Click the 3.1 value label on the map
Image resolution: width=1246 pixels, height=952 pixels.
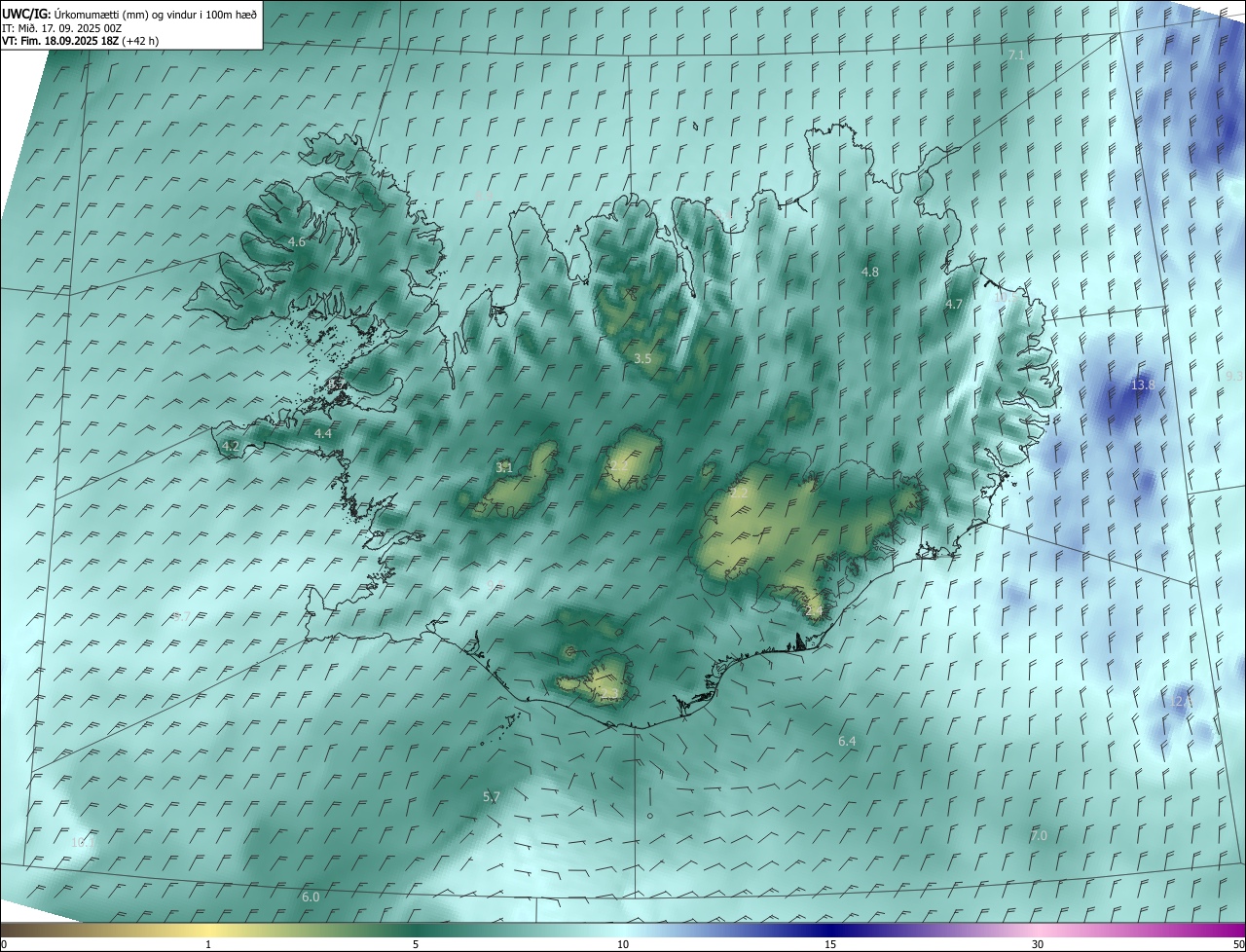504,468
